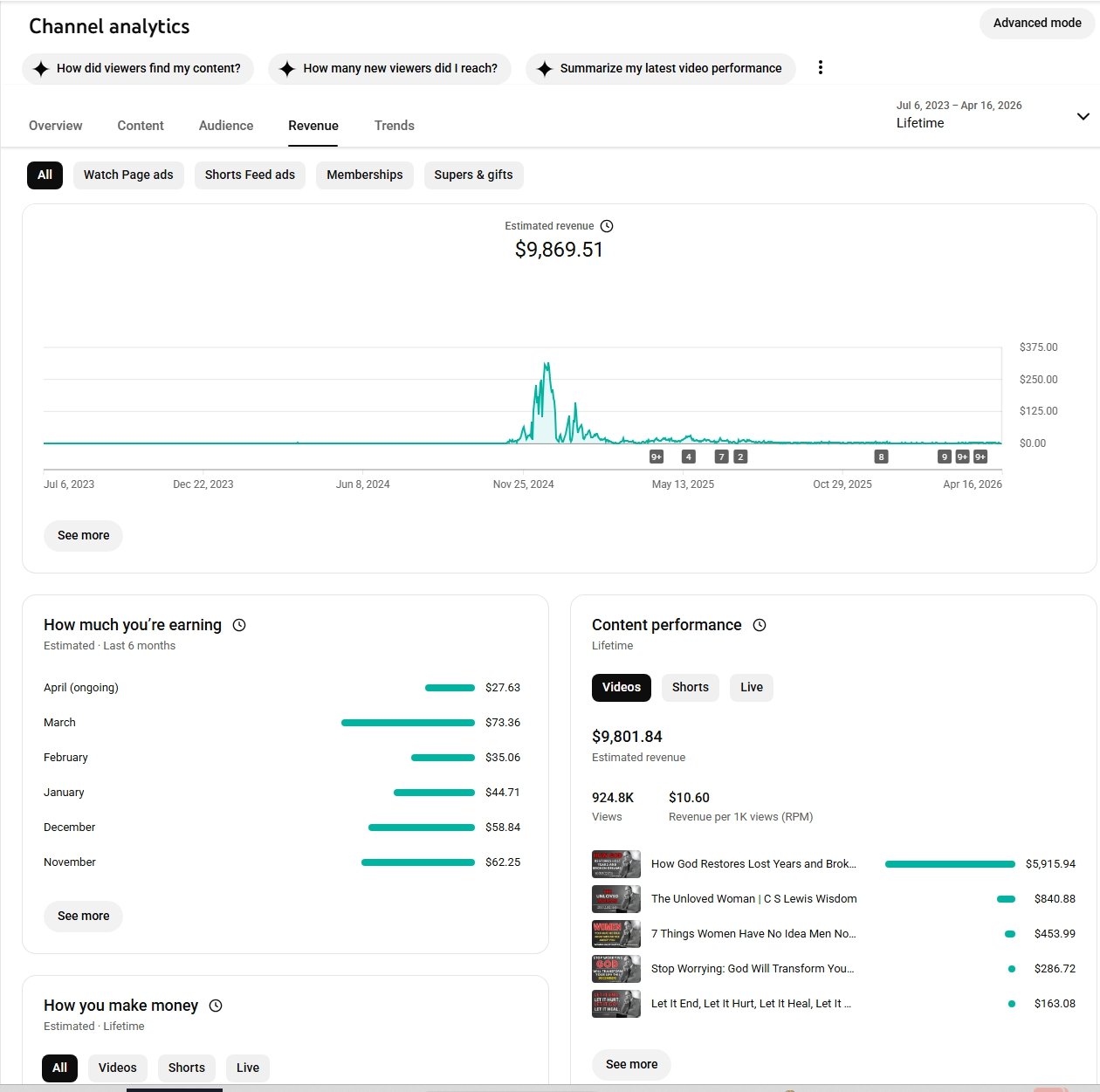Select the Memberships filter chip
This screenshot has height=1092, width=1100.
point(364,175)
